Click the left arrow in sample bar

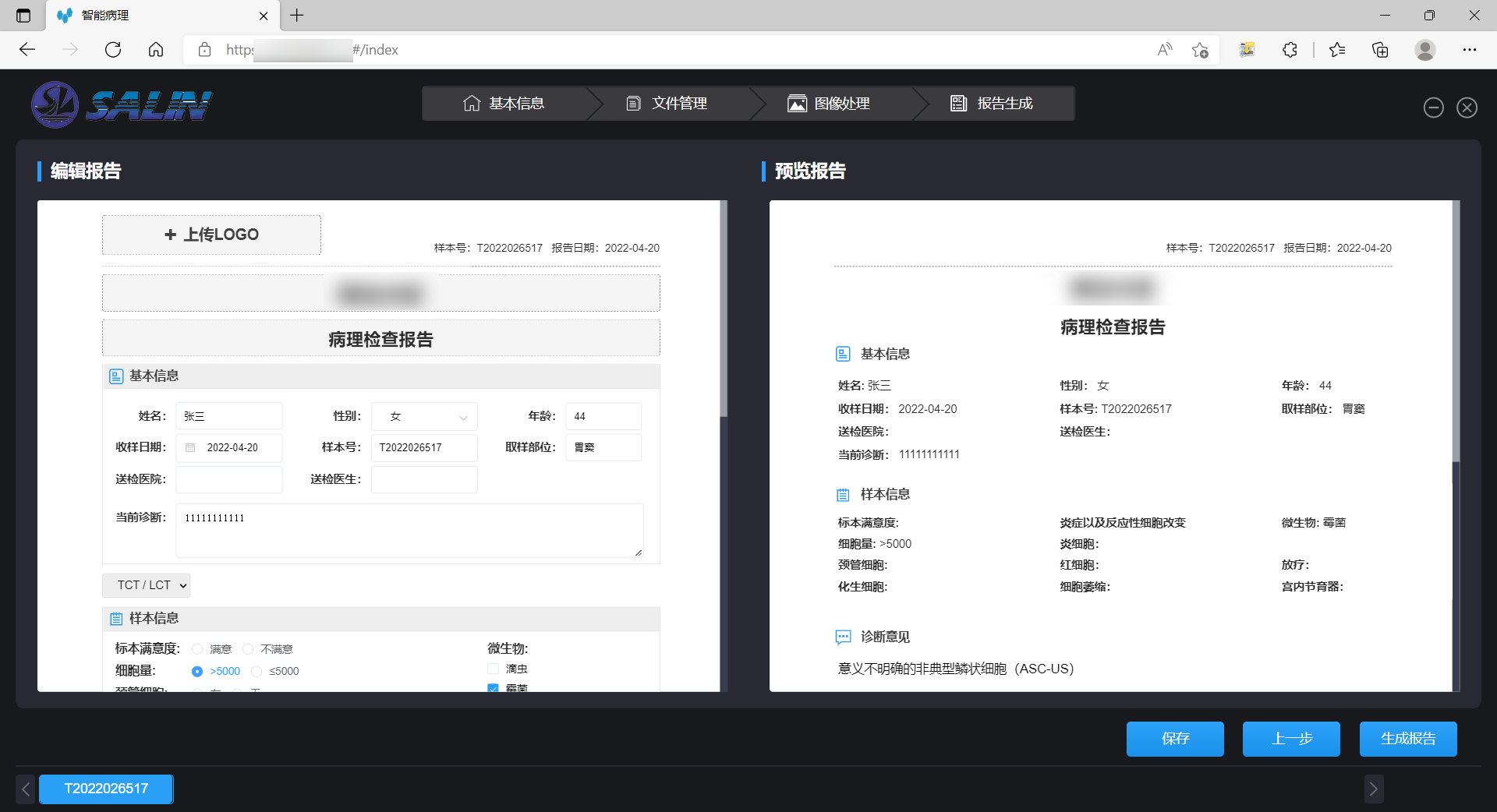[26, 789]
